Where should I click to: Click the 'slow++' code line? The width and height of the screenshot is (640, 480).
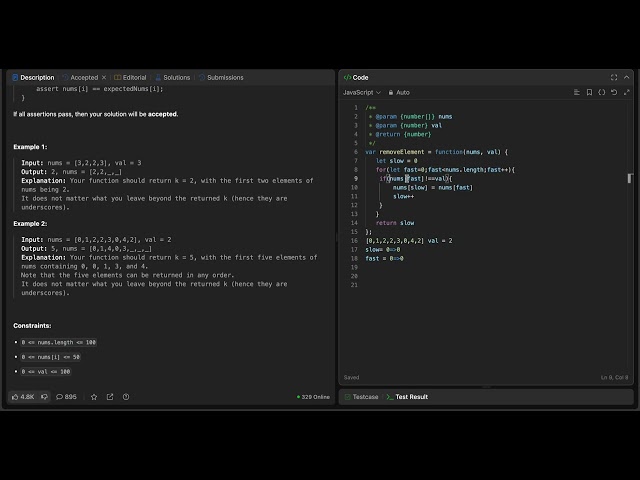[403, 196]
